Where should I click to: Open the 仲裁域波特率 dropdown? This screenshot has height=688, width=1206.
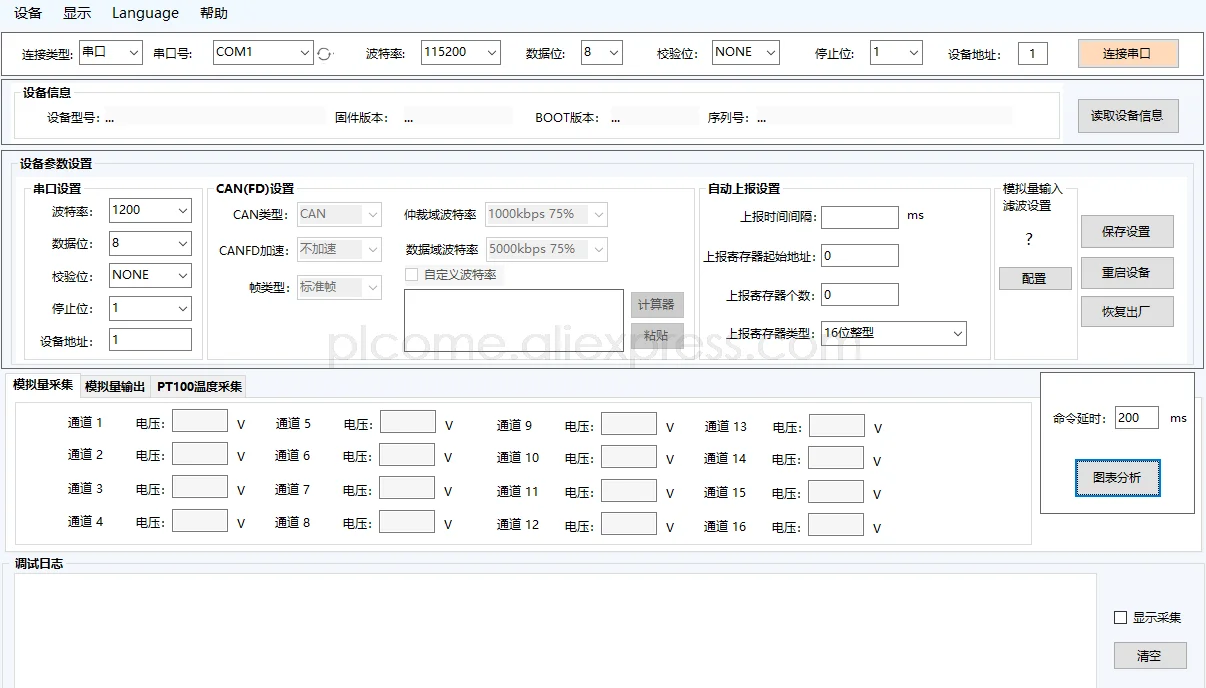click(x=546, y=214)
